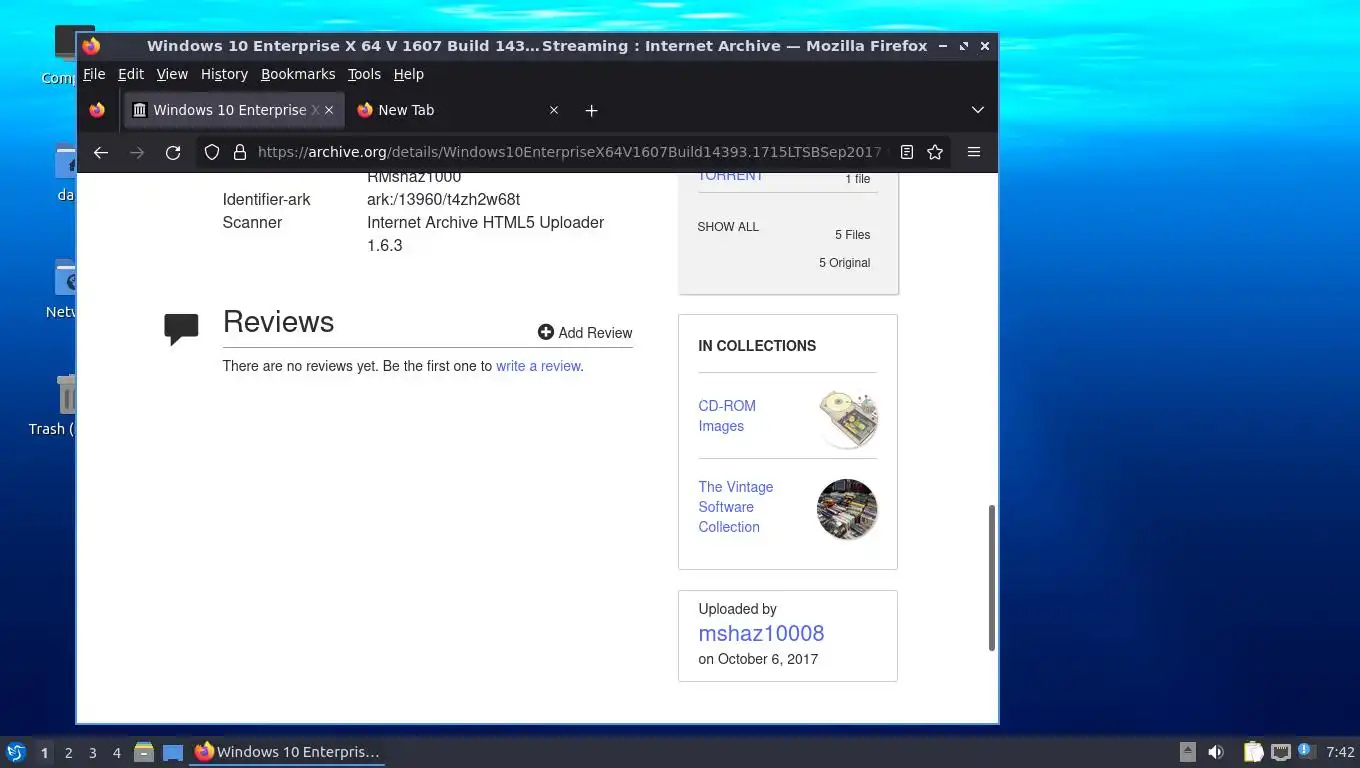This screenshot has width=1360, height=768.
Task: View site security via the padlock icon
Action: point(240,152)
